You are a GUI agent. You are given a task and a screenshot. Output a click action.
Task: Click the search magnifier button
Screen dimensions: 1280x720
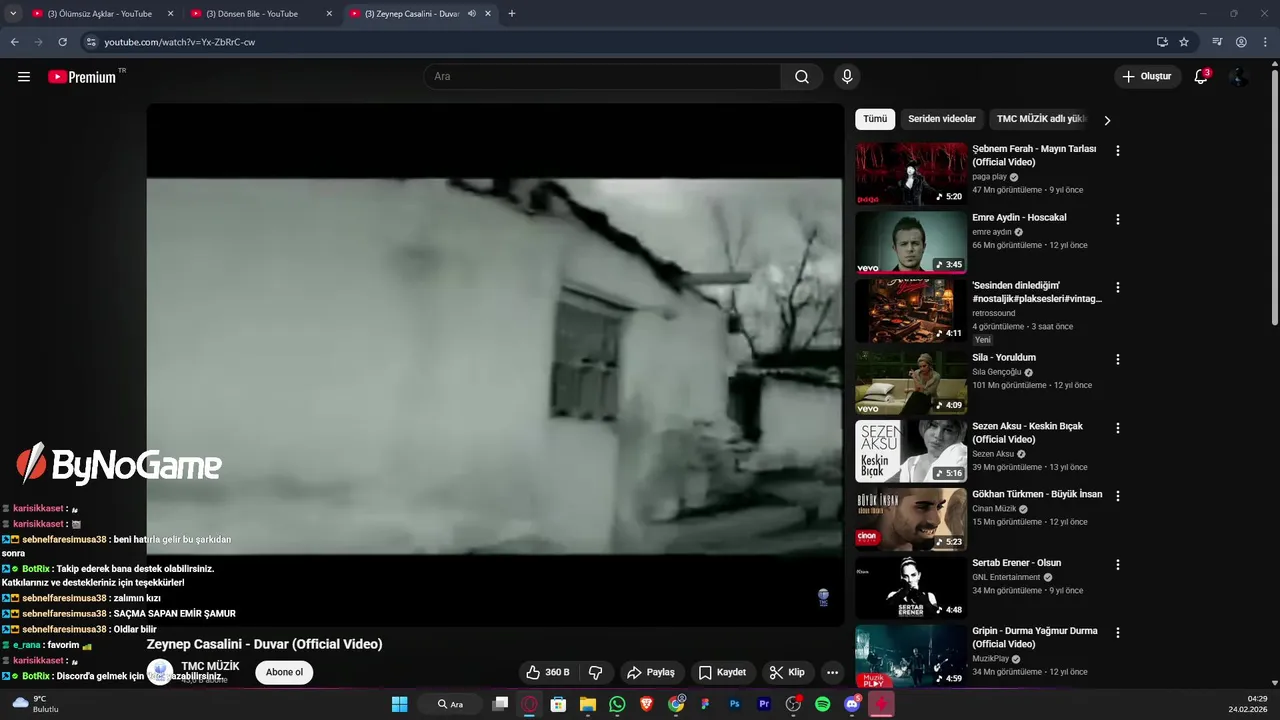802,77
